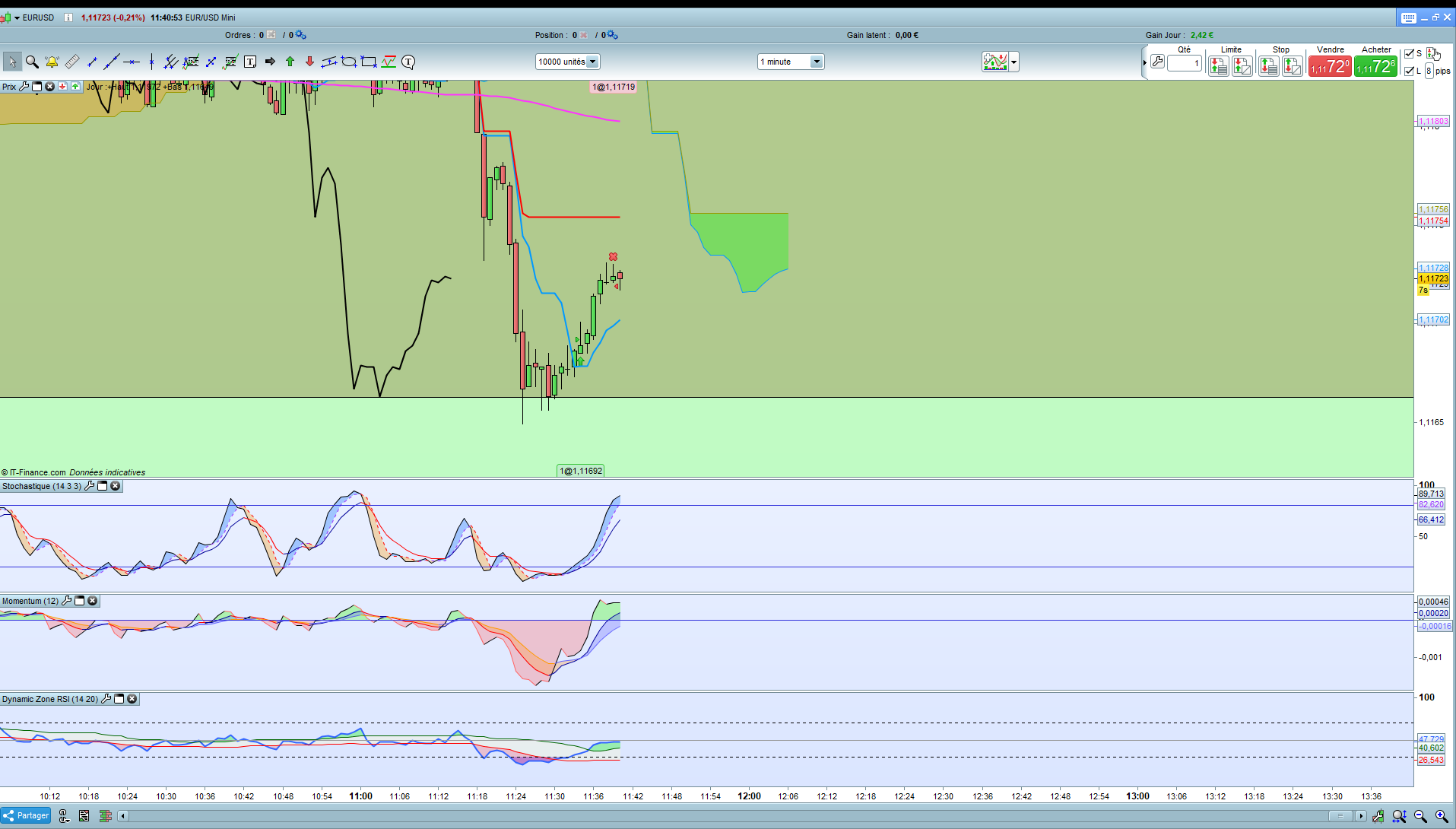The height and width of the screenshot is (829, 1456).
Task: Open trading panel wrench settings
Action: [x=1157, y=62]
